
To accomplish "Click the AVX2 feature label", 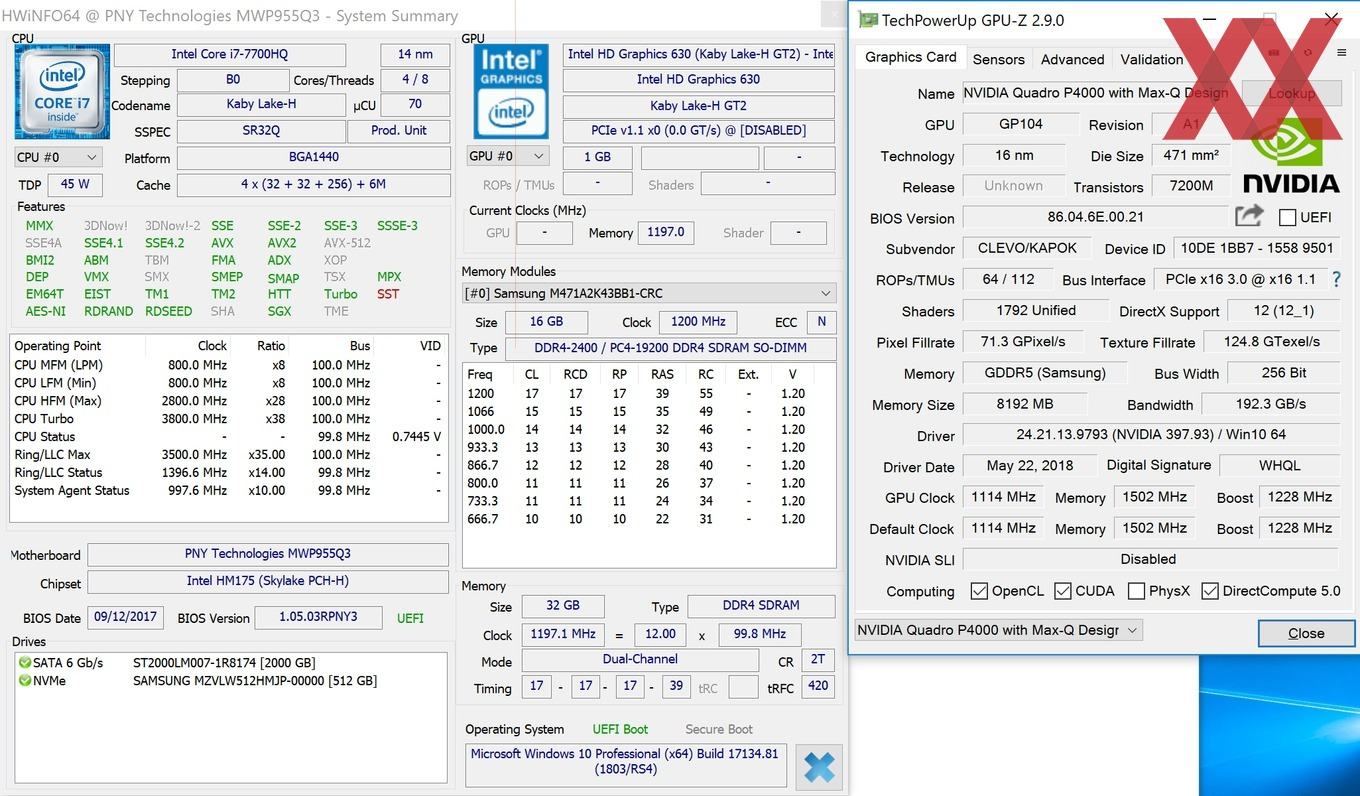I will 282,243.
